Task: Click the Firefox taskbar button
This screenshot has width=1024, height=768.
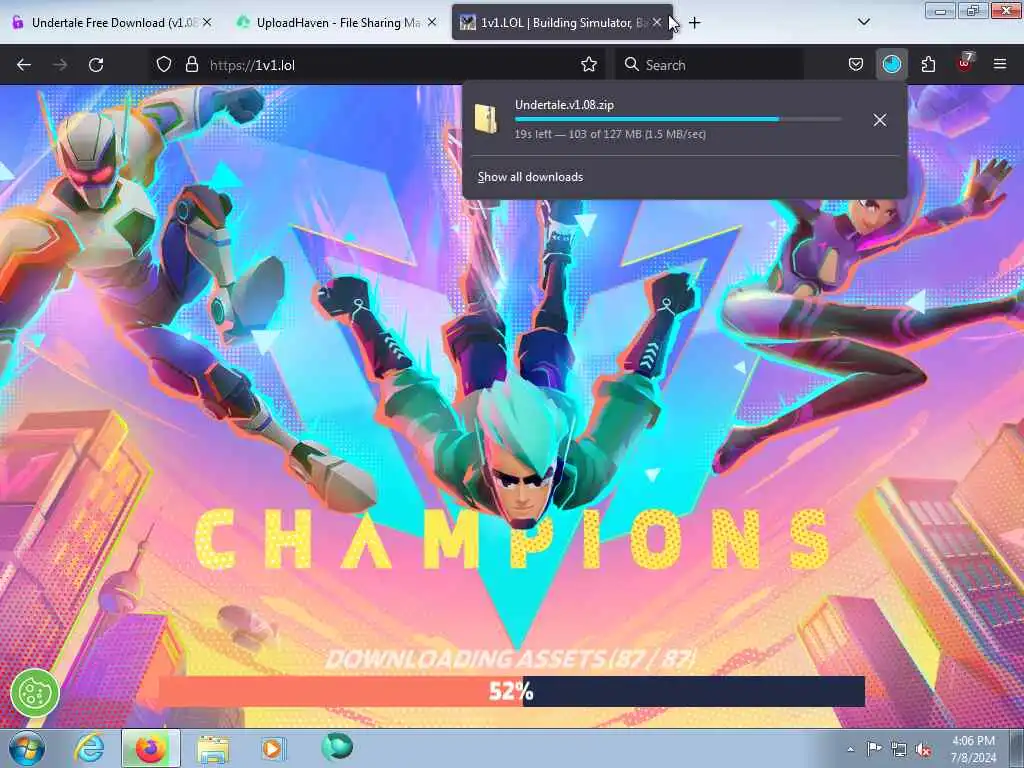Action: pos(150,748)
